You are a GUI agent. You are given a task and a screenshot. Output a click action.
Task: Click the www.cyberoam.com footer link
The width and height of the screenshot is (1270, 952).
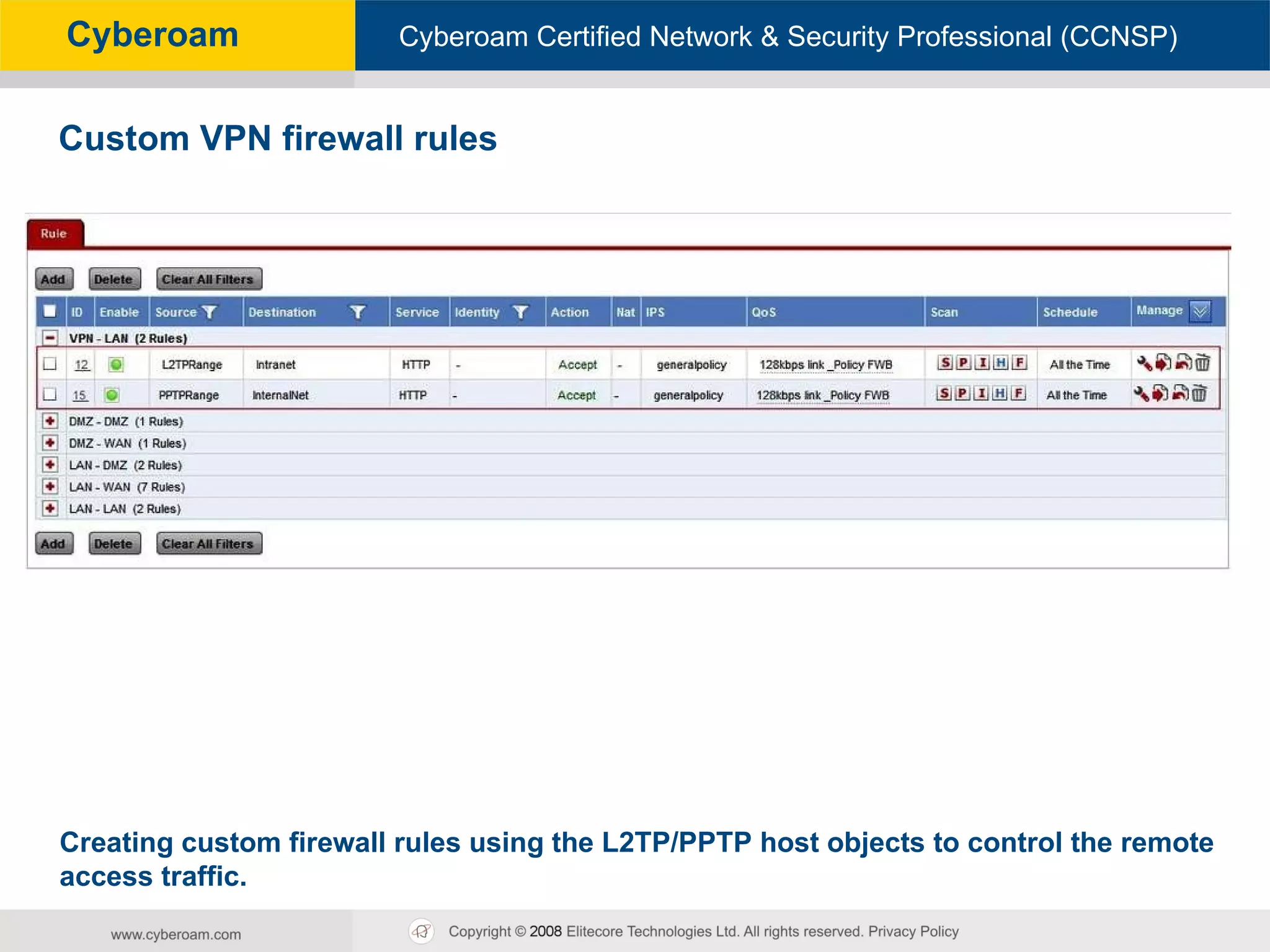point(176,934)
